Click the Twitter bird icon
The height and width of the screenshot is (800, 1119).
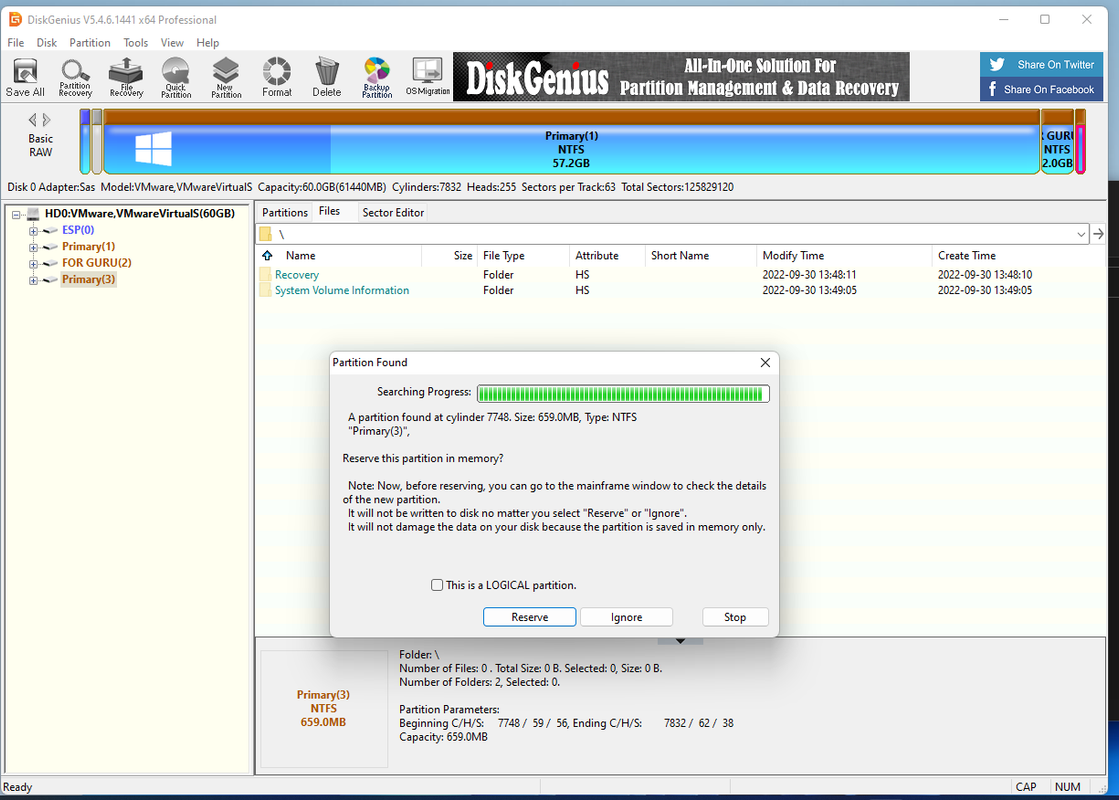(x=997, y=64)
